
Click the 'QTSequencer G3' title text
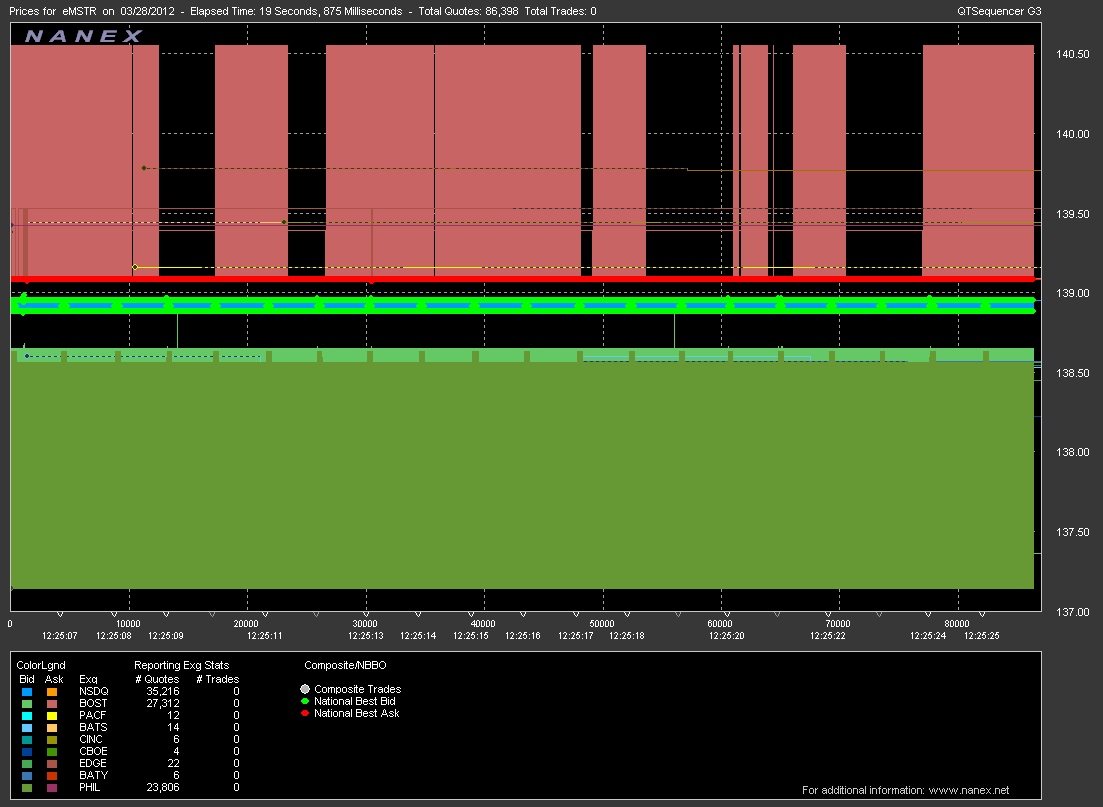point(999,11)
